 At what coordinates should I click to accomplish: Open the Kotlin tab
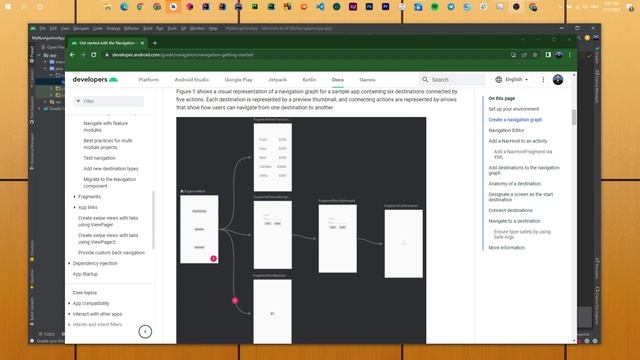pos(309,80)
